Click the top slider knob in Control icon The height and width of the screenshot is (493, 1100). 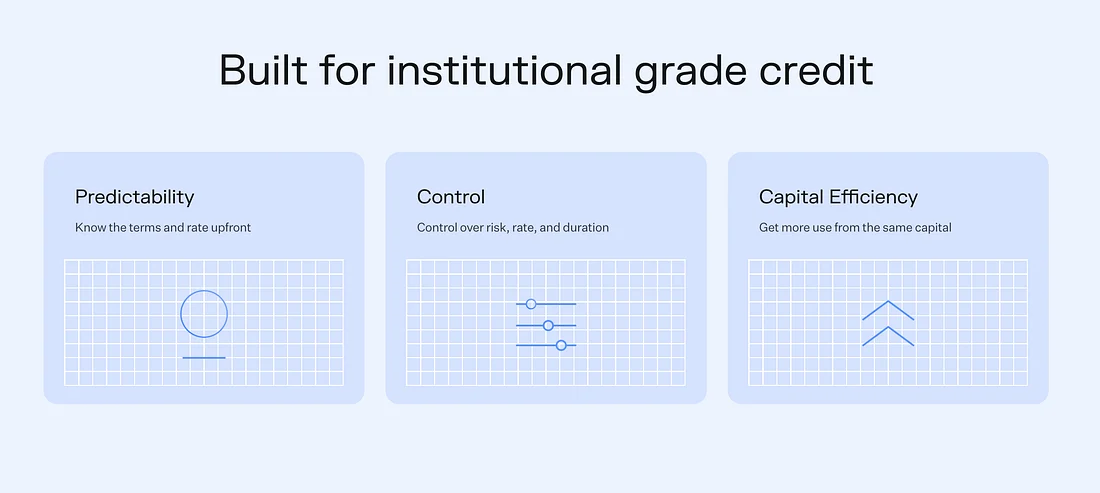click(x=531, y=304)
